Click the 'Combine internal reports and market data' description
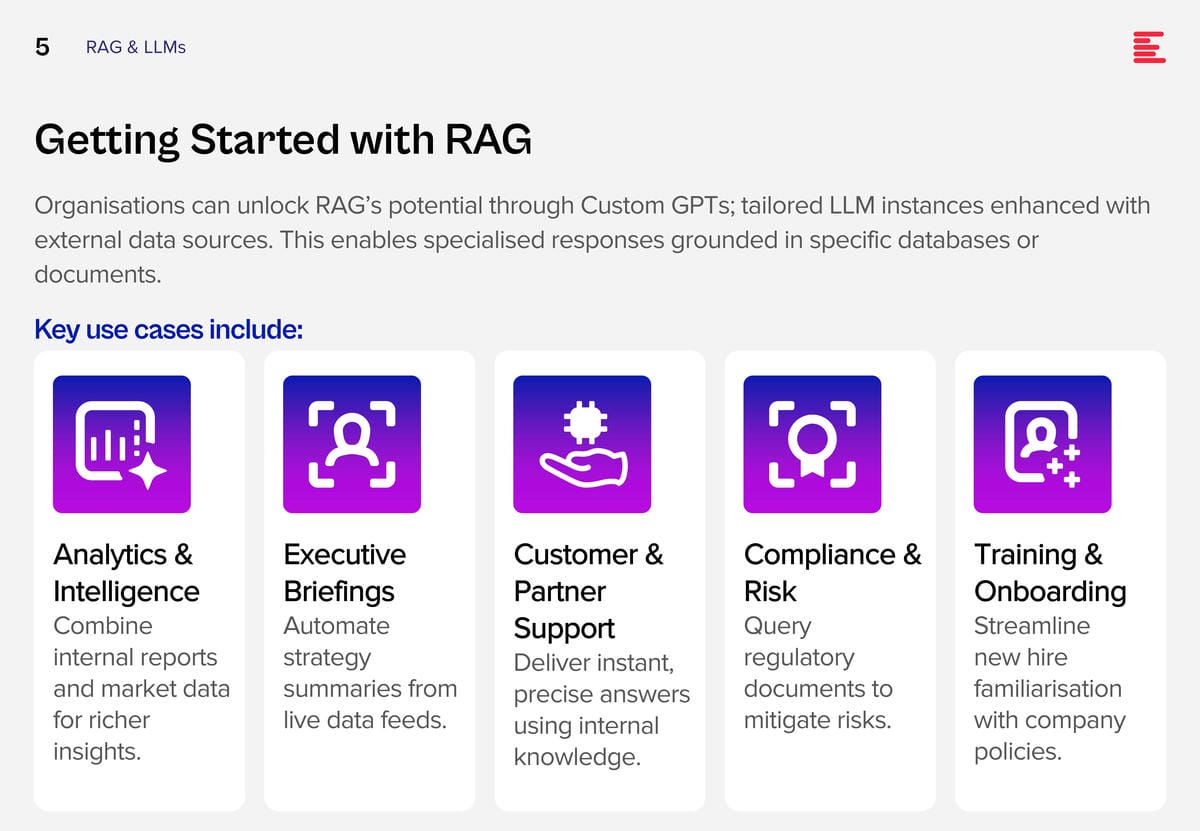 (x=141, y=689)
